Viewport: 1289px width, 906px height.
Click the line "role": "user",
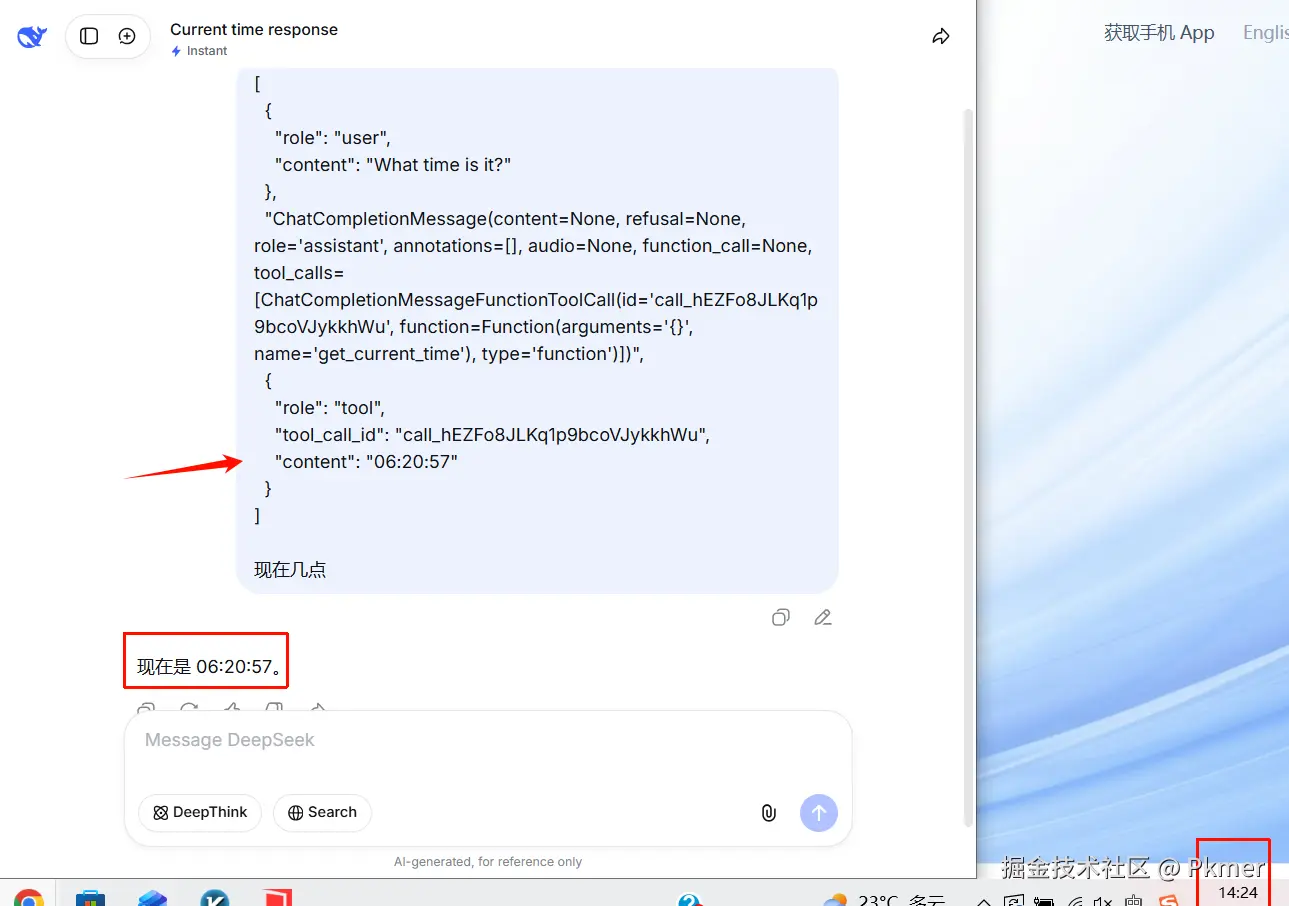point(333,138)
